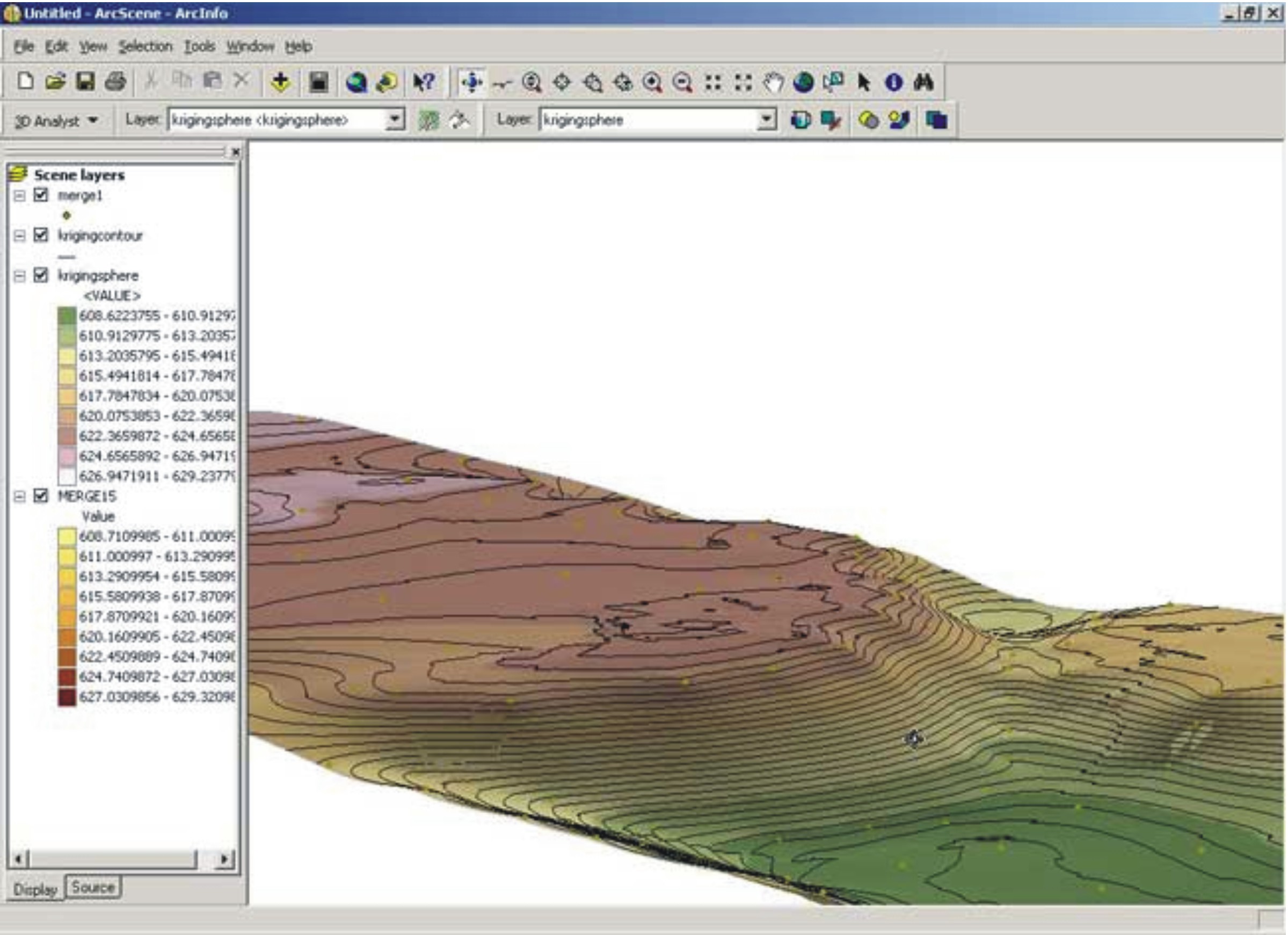1288x935 pixels.
Task: Collapse the krigingsphere layer legend
Action: click(20, 275)
